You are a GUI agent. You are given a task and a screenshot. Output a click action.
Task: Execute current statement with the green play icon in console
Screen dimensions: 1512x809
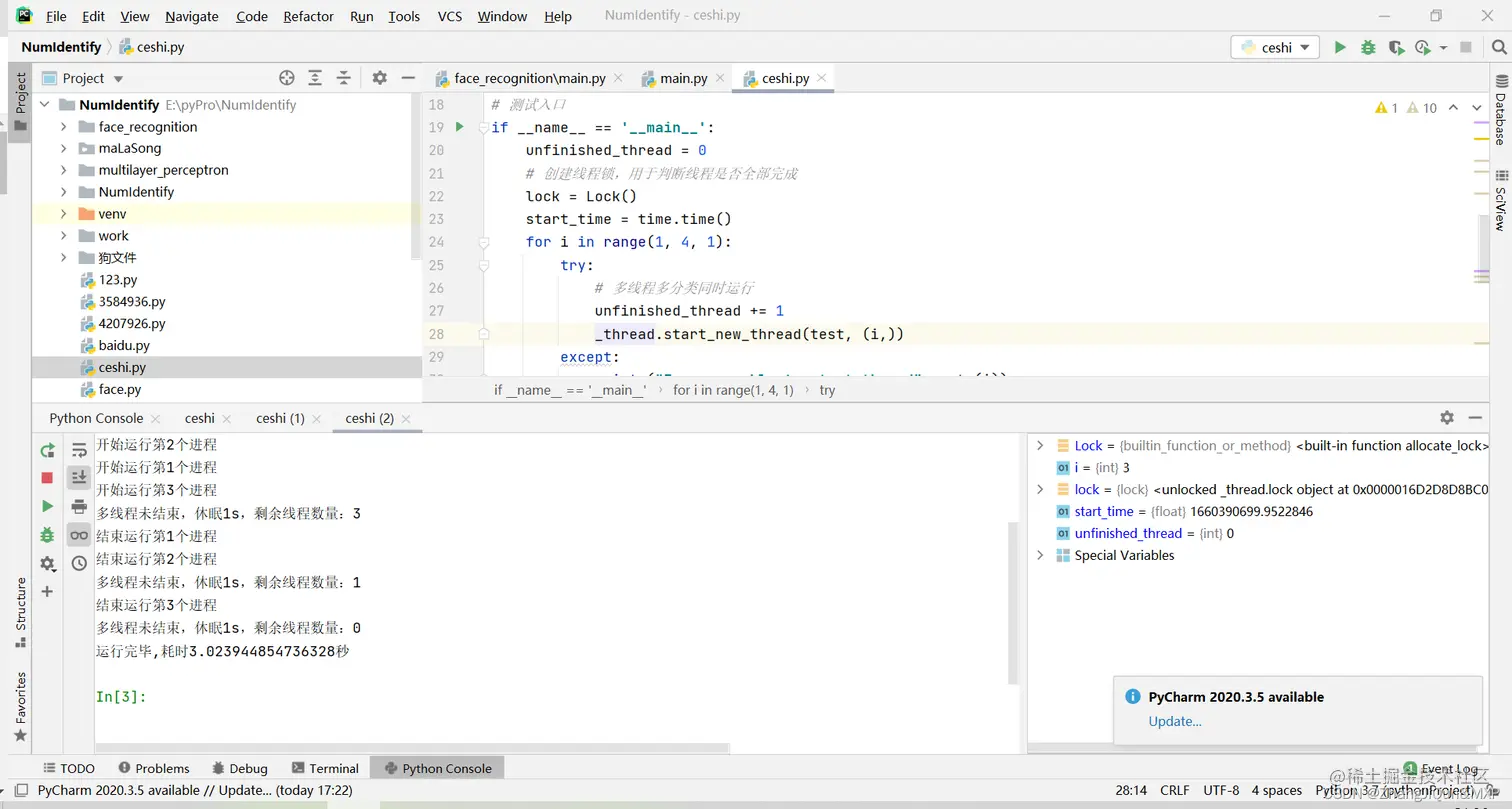pyautogui.click(x=47, y=506)
